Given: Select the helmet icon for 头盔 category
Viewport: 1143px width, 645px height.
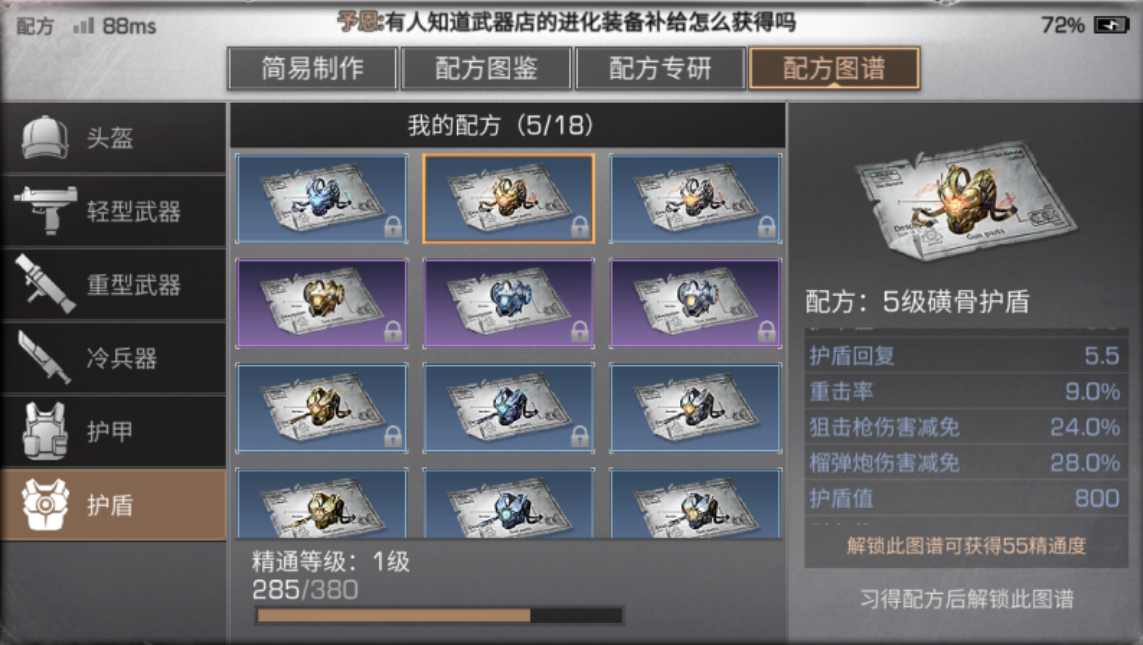Looking at the screenshot, I should [45, 137].
